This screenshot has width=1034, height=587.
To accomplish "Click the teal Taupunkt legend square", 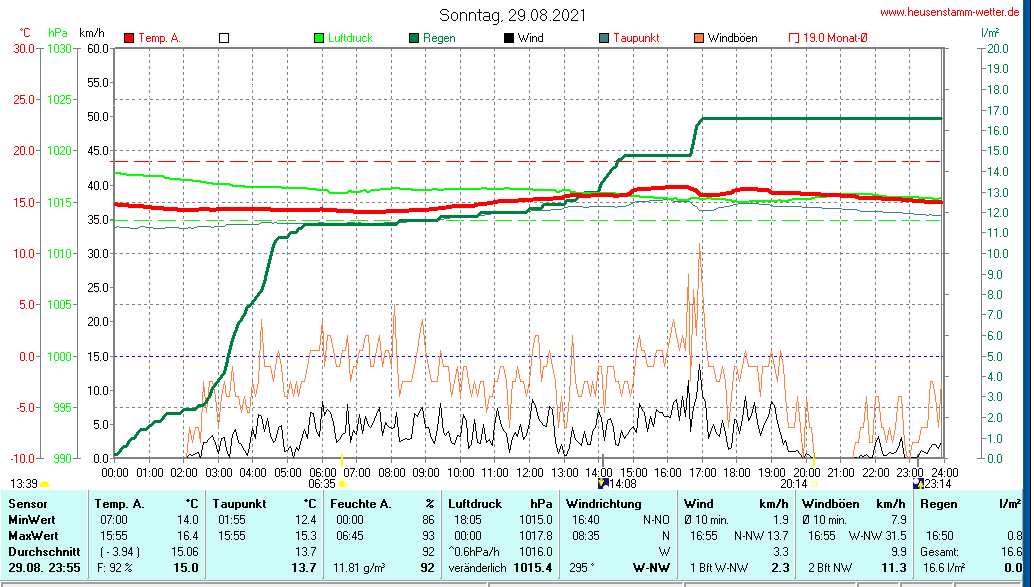I will (604, 38).
